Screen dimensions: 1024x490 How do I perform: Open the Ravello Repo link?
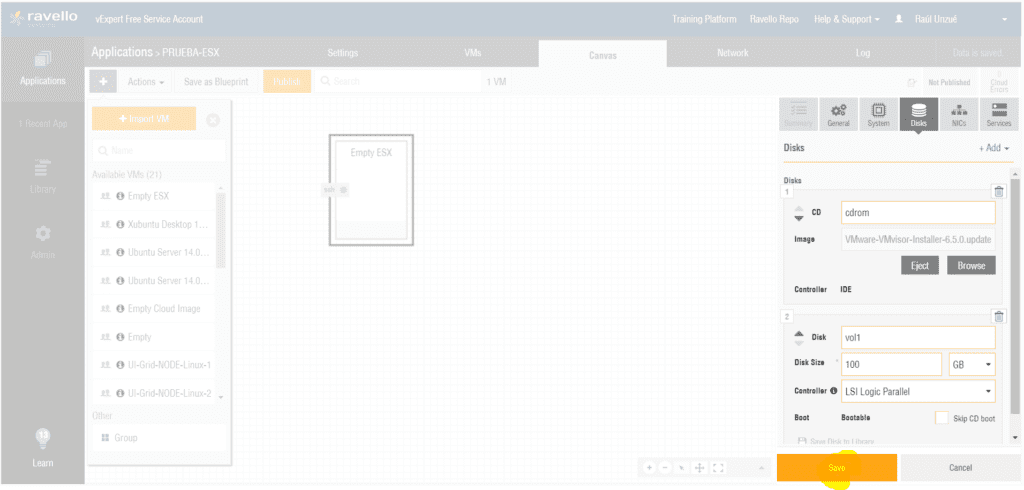(774, 19)
